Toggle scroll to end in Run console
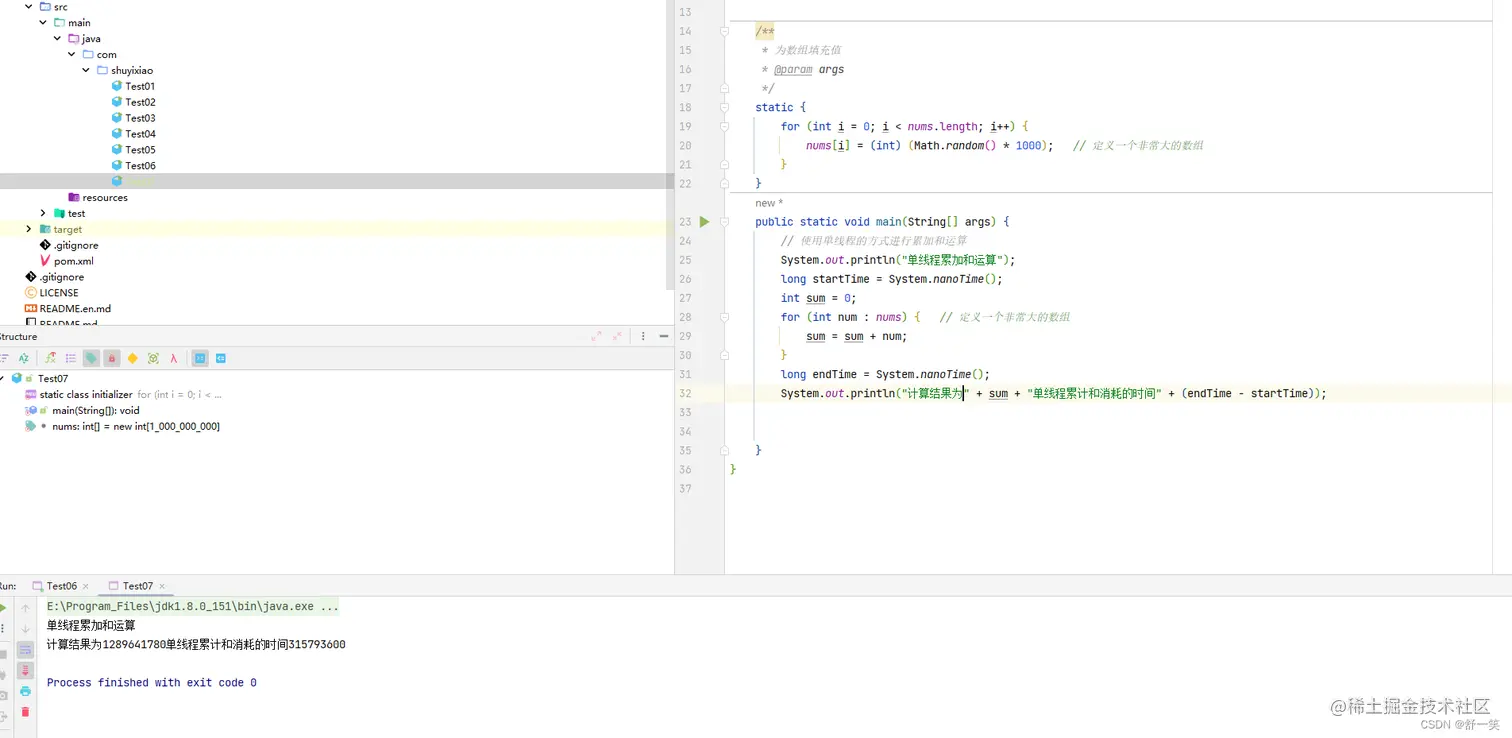The image size is (1512, 738). pyautogui.click(x=26, y=670)
